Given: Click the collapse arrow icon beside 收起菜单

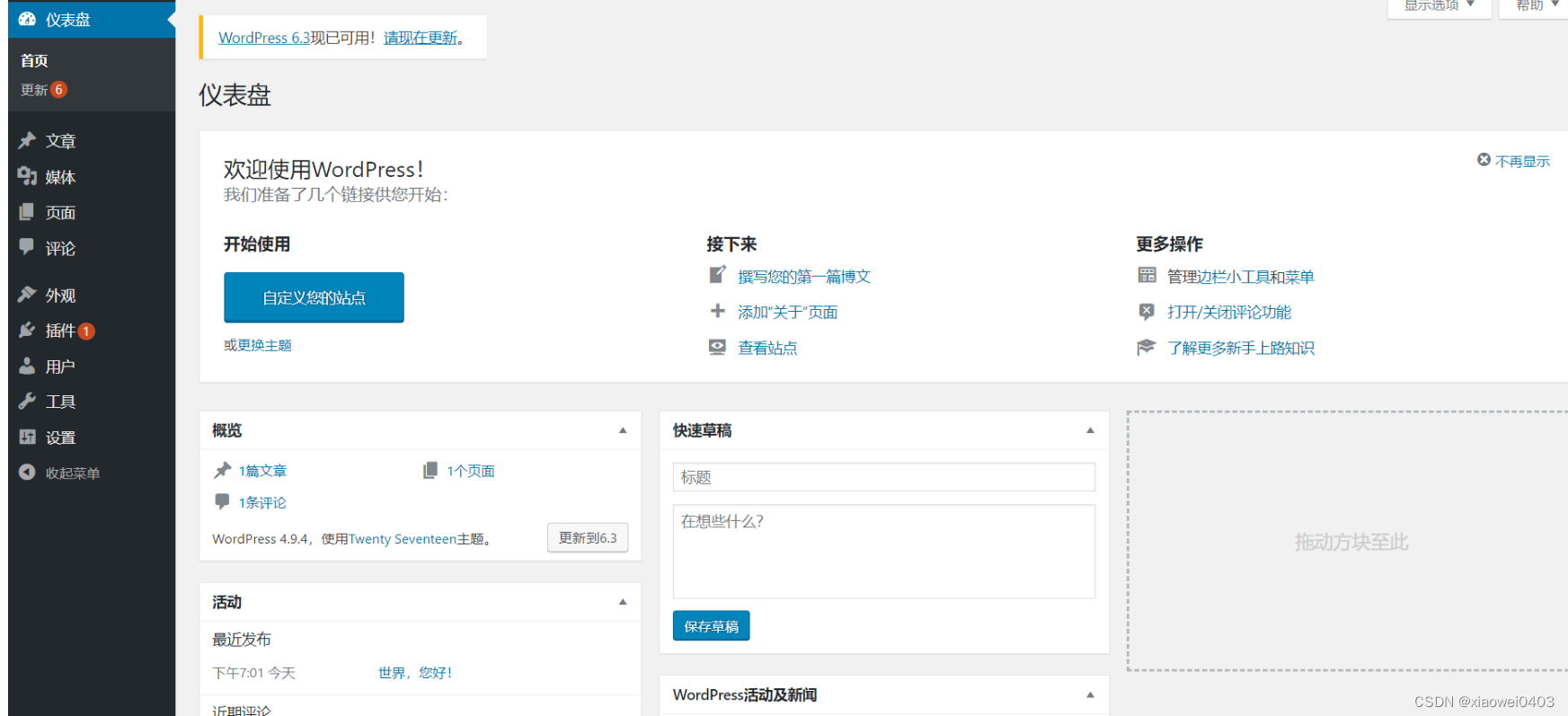Looking at the screenshot, I should click(27, 472).
